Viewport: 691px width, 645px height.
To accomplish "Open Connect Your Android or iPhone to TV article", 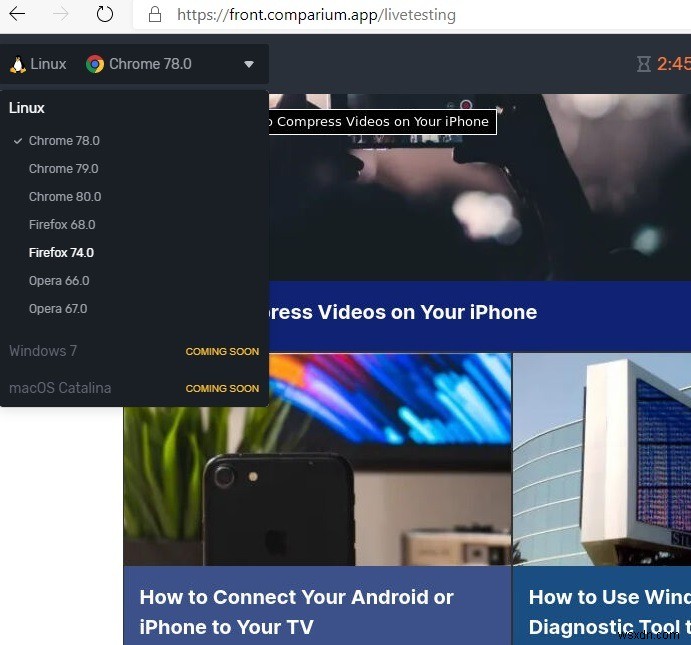I will (x=296, y=612).
